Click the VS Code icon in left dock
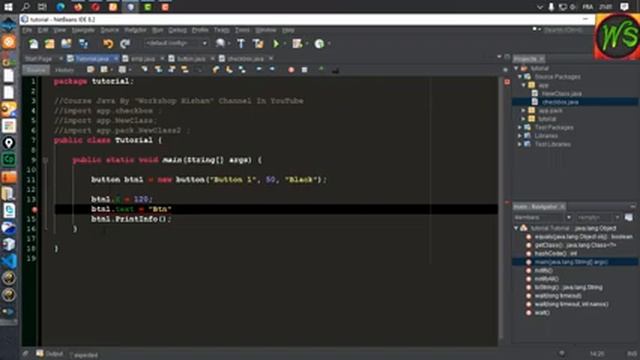The height and width of the screenshot is (360, 640). click(x=9, y=261)
